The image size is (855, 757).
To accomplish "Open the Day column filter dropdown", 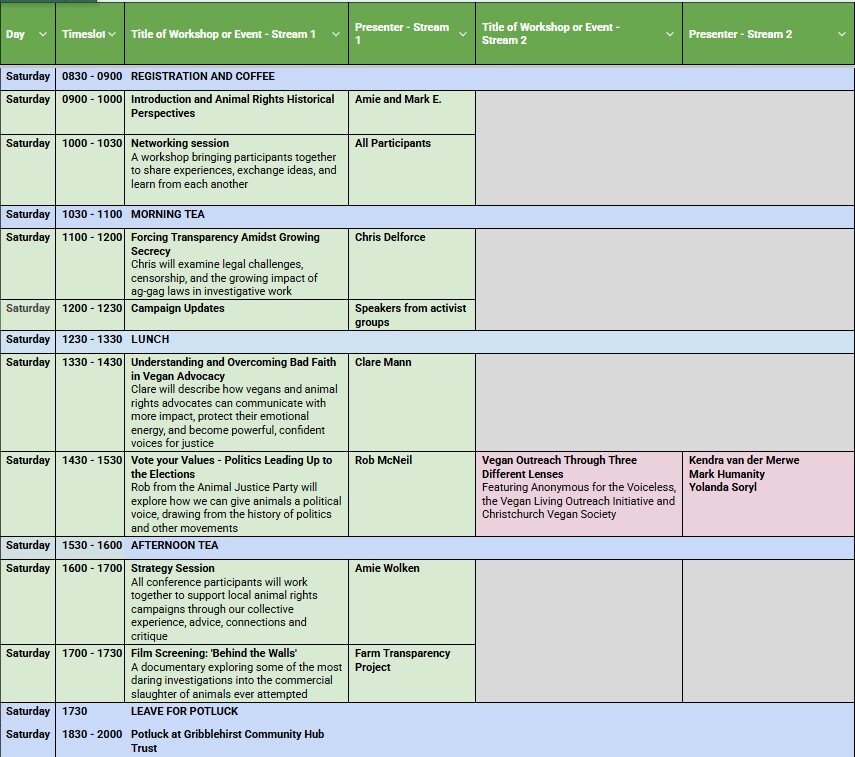I will tap(43, 34).
